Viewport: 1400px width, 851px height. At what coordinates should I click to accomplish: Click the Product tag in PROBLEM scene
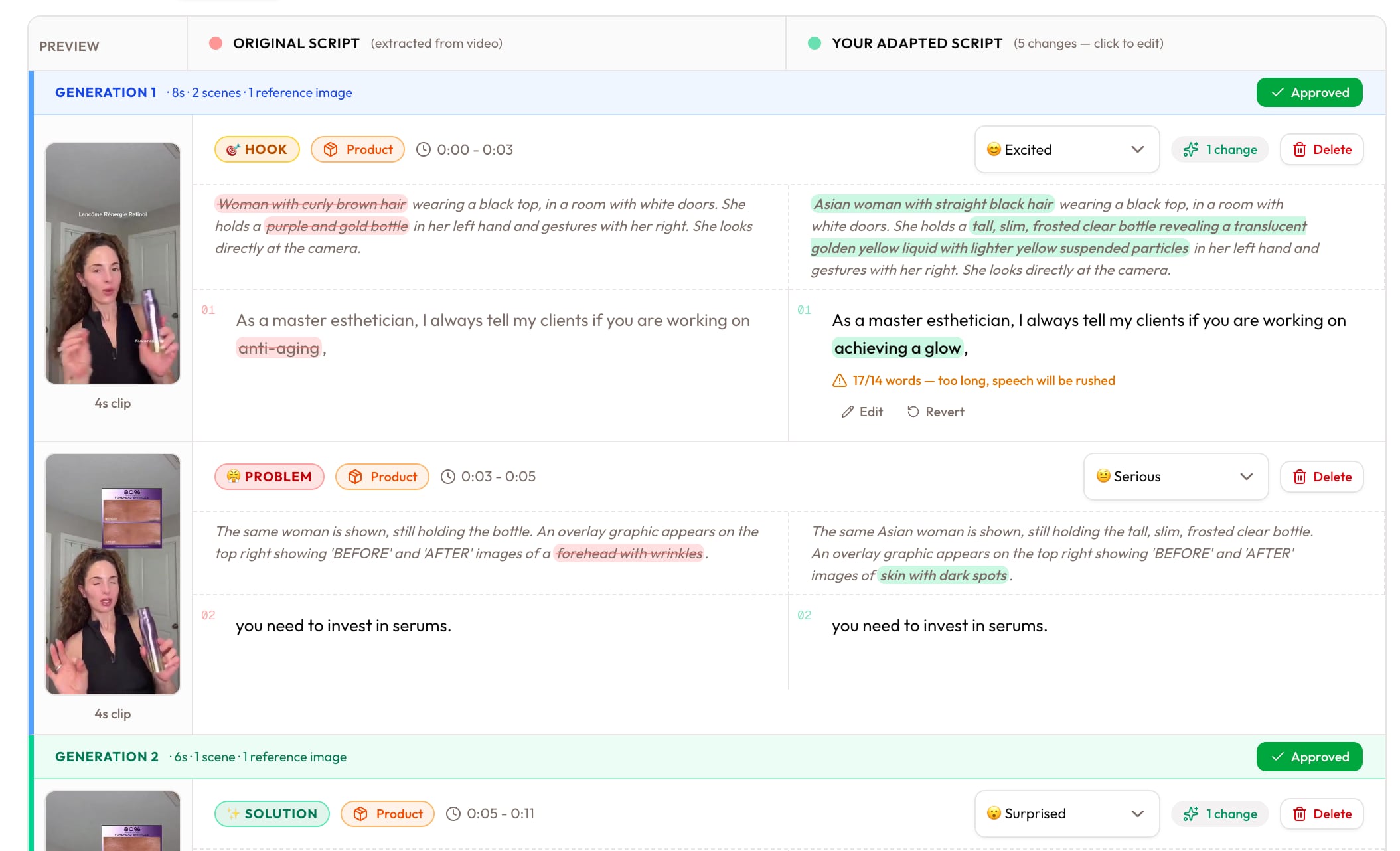coord(382,477)
